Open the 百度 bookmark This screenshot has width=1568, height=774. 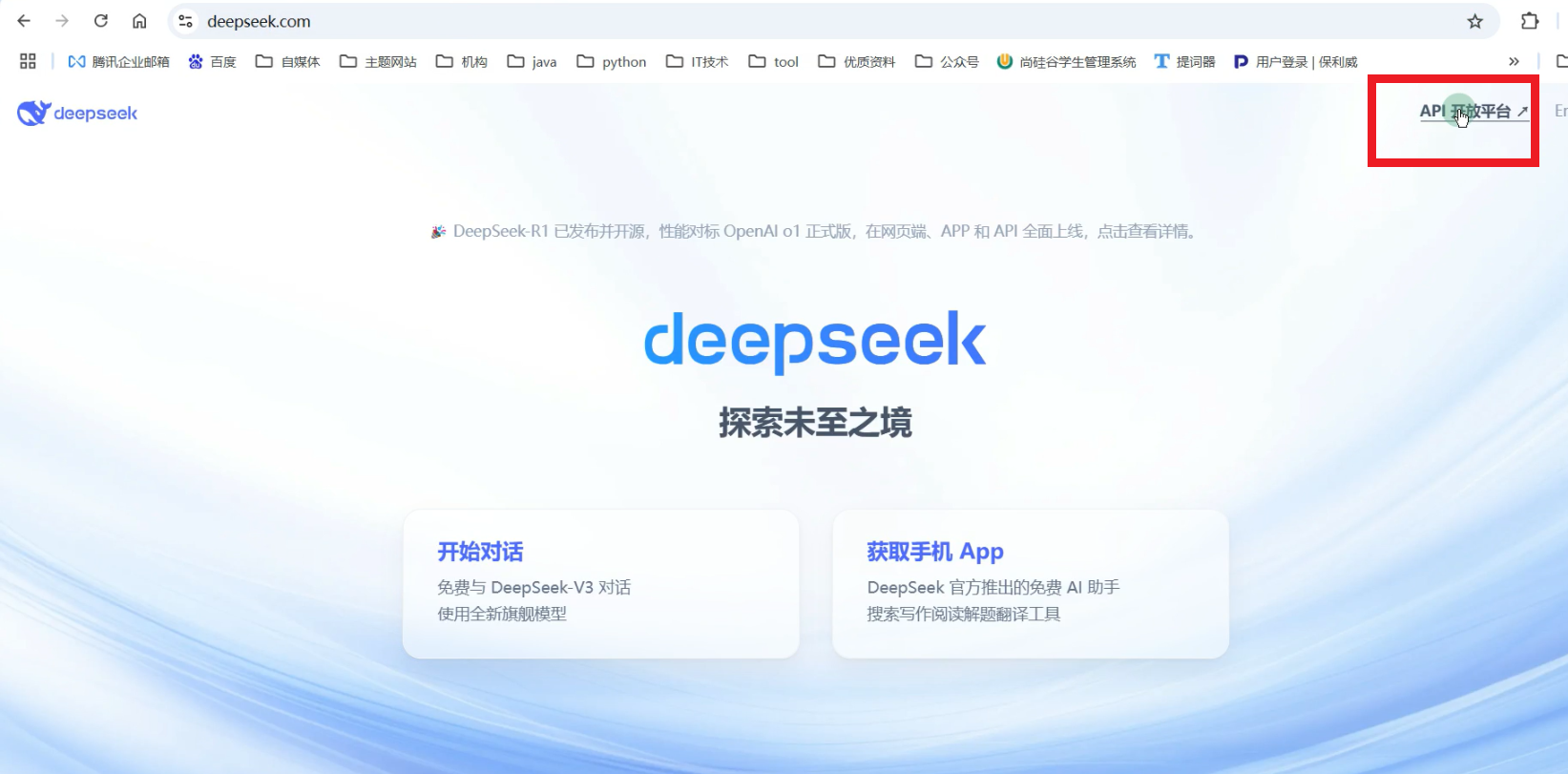212,61
